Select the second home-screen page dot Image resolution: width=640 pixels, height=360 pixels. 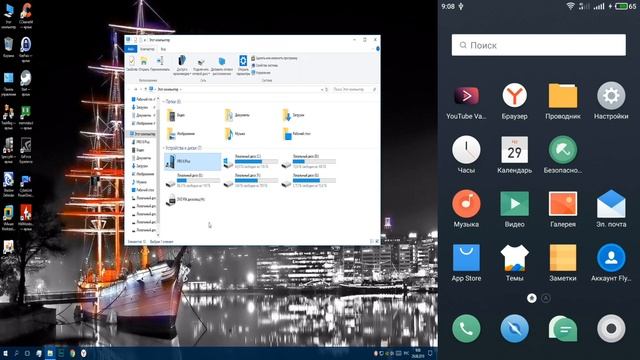click(546, 298)
